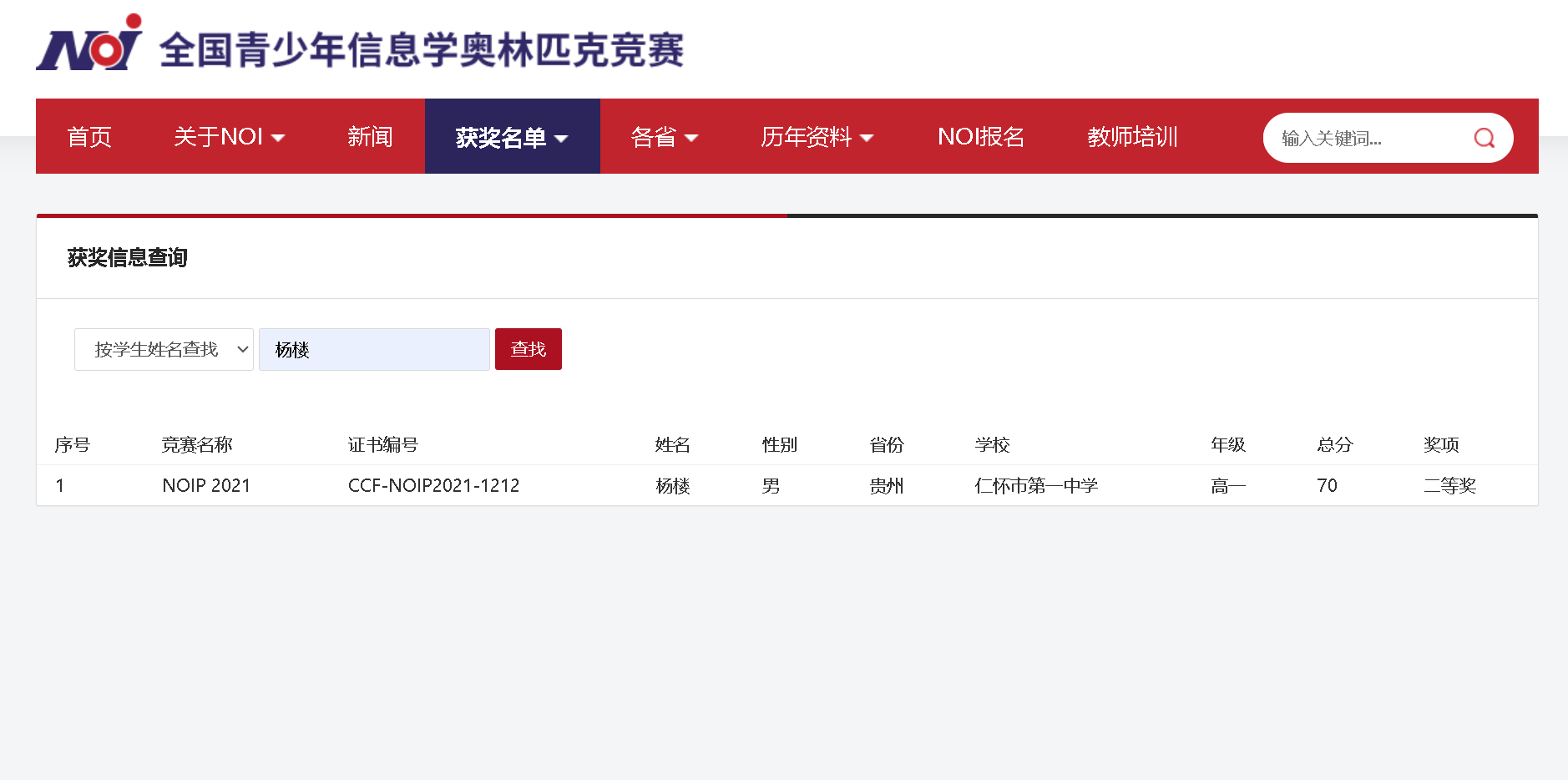Viewport: 1568px width, 780px height.
Task: Click the search magnifier icon
Action: click(x=1484, y=138)
